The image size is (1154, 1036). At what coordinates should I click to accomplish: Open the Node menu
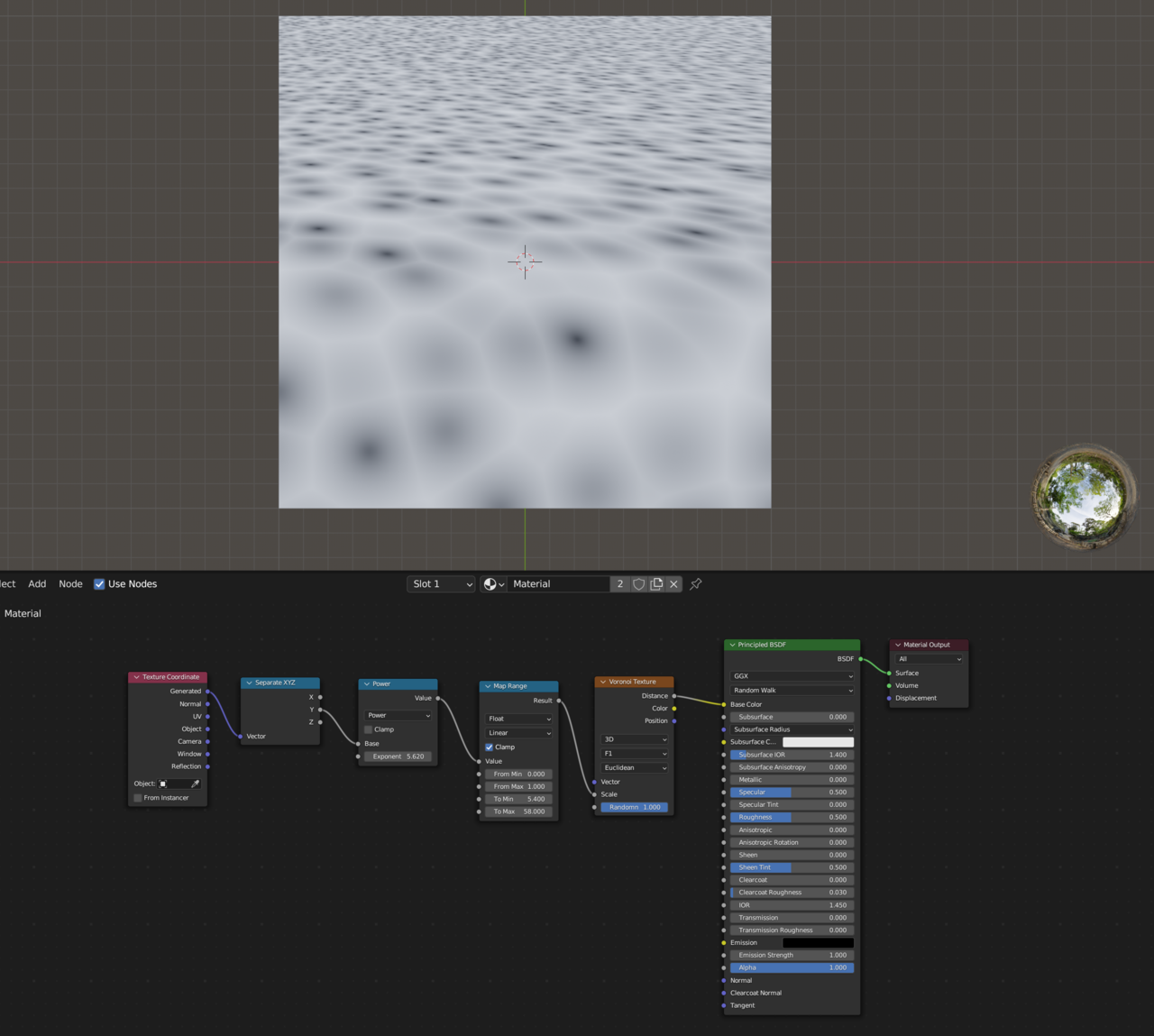click(x=70, y=583)
